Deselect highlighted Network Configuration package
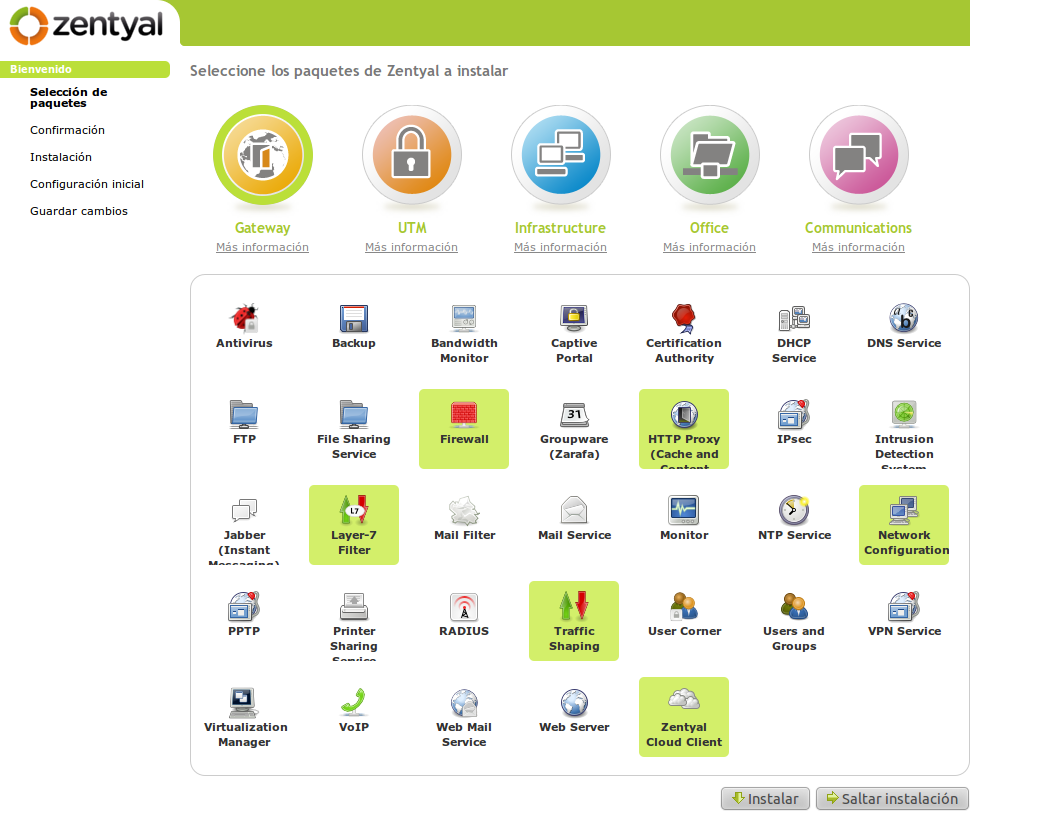 pos(904,524)
